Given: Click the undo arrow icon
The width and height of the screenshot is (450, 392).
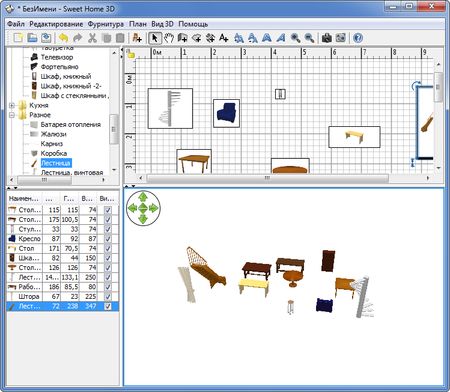Looking at the screenshot, I should point(63,38).
